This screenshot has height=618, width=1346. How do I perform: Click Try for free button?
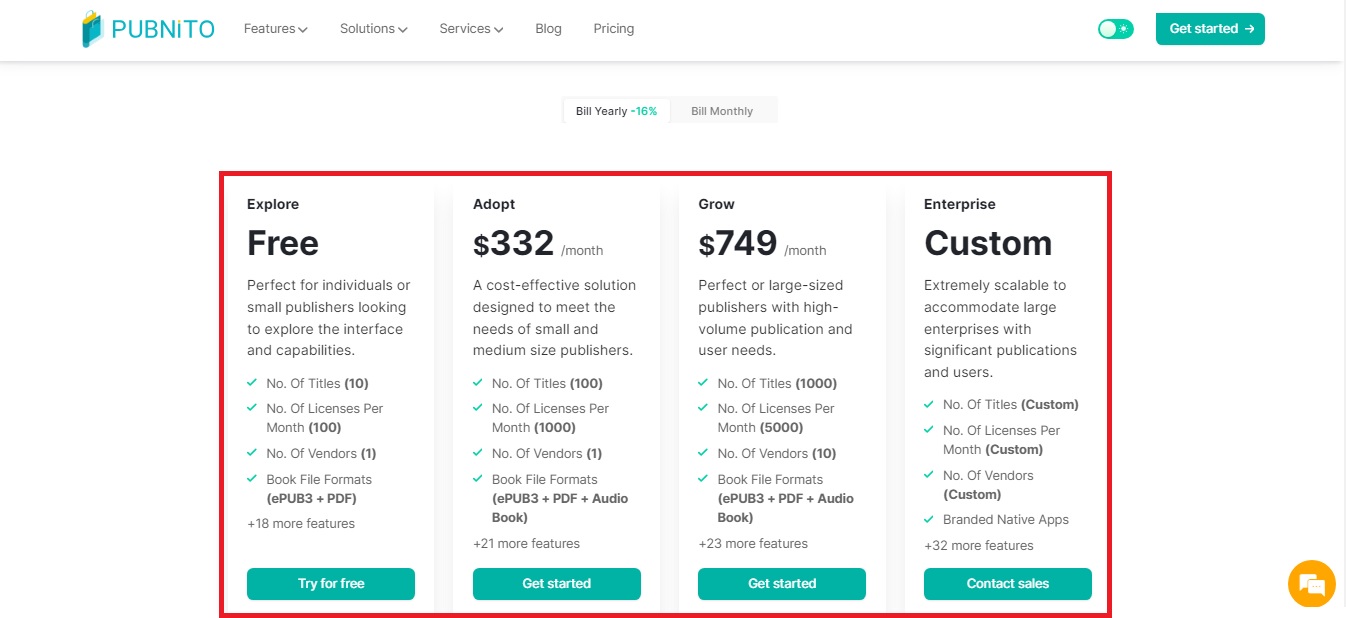(x=331, y=583)
